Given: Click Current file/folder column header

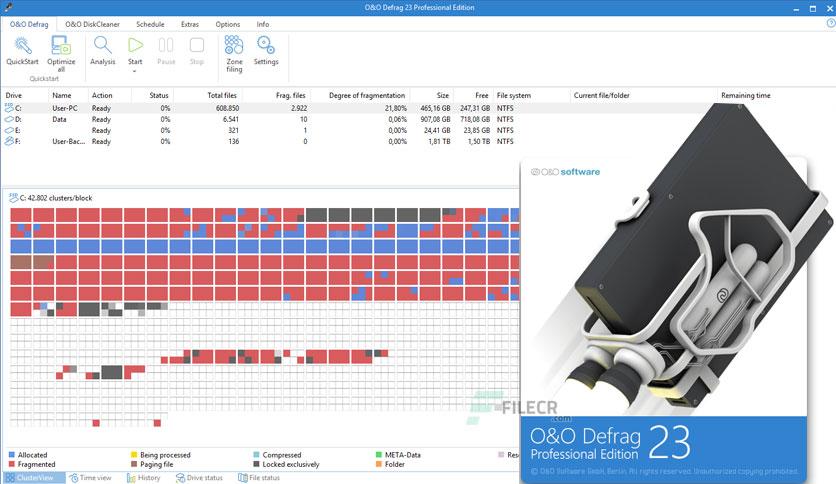Looking at the screenshot, I should pyautogui.click(x=601, y=95).
